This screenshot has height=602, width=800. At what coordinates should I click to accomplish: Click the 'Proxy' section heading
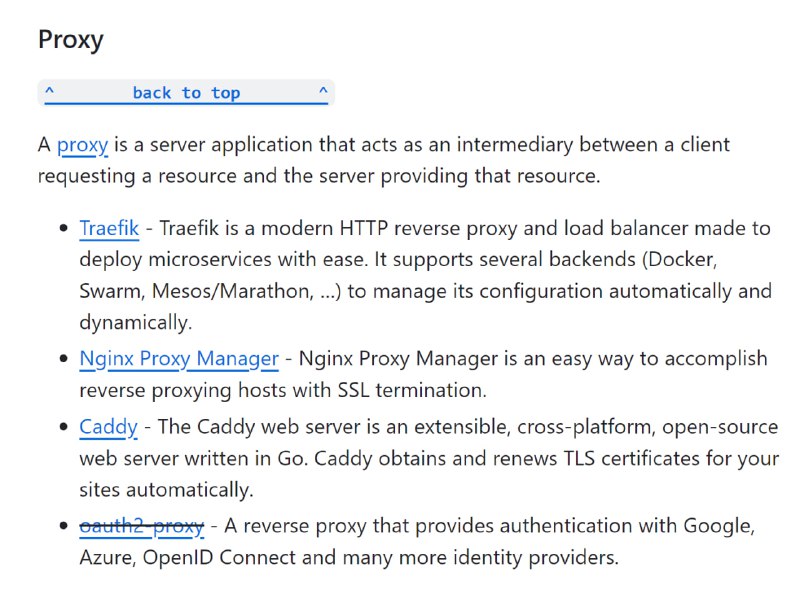(71, 40)
